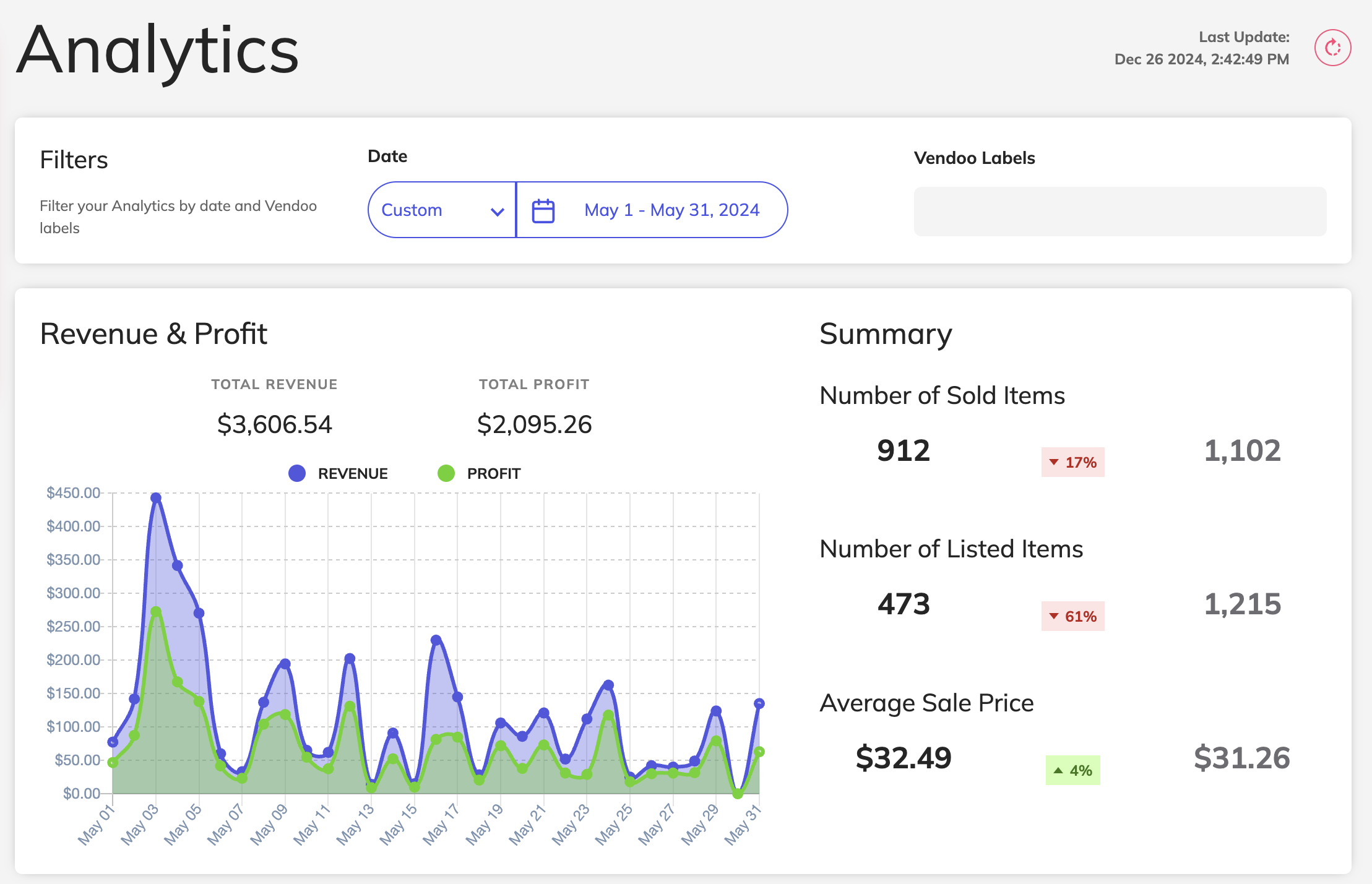The width and height of the screenshot is (1372, 884).
Task: Click the $450.00 y-axis label
Action: coord(73,493)
